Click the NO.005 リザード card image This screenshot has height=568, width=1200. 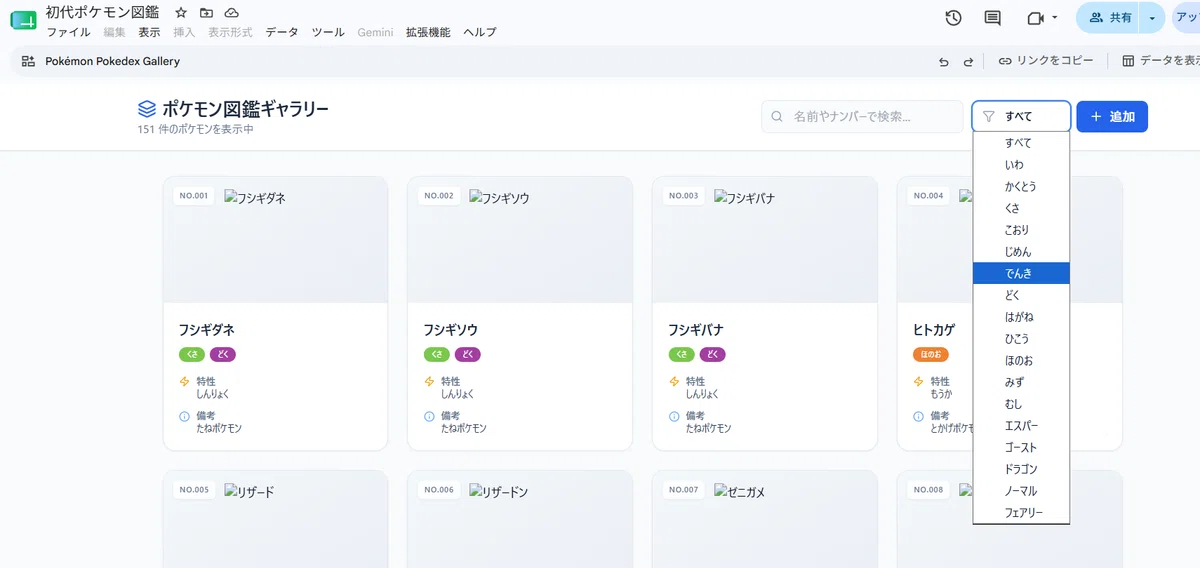tap(275, 520)
